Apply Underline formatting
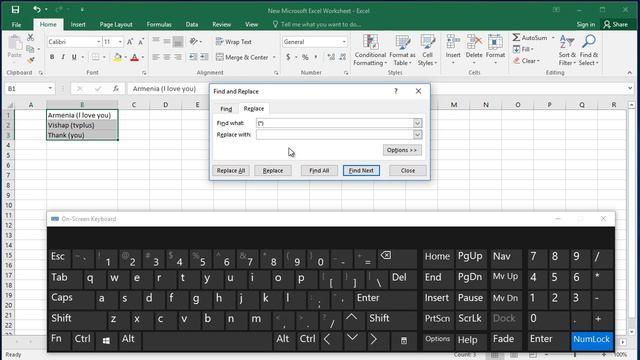 coord(74,57)
